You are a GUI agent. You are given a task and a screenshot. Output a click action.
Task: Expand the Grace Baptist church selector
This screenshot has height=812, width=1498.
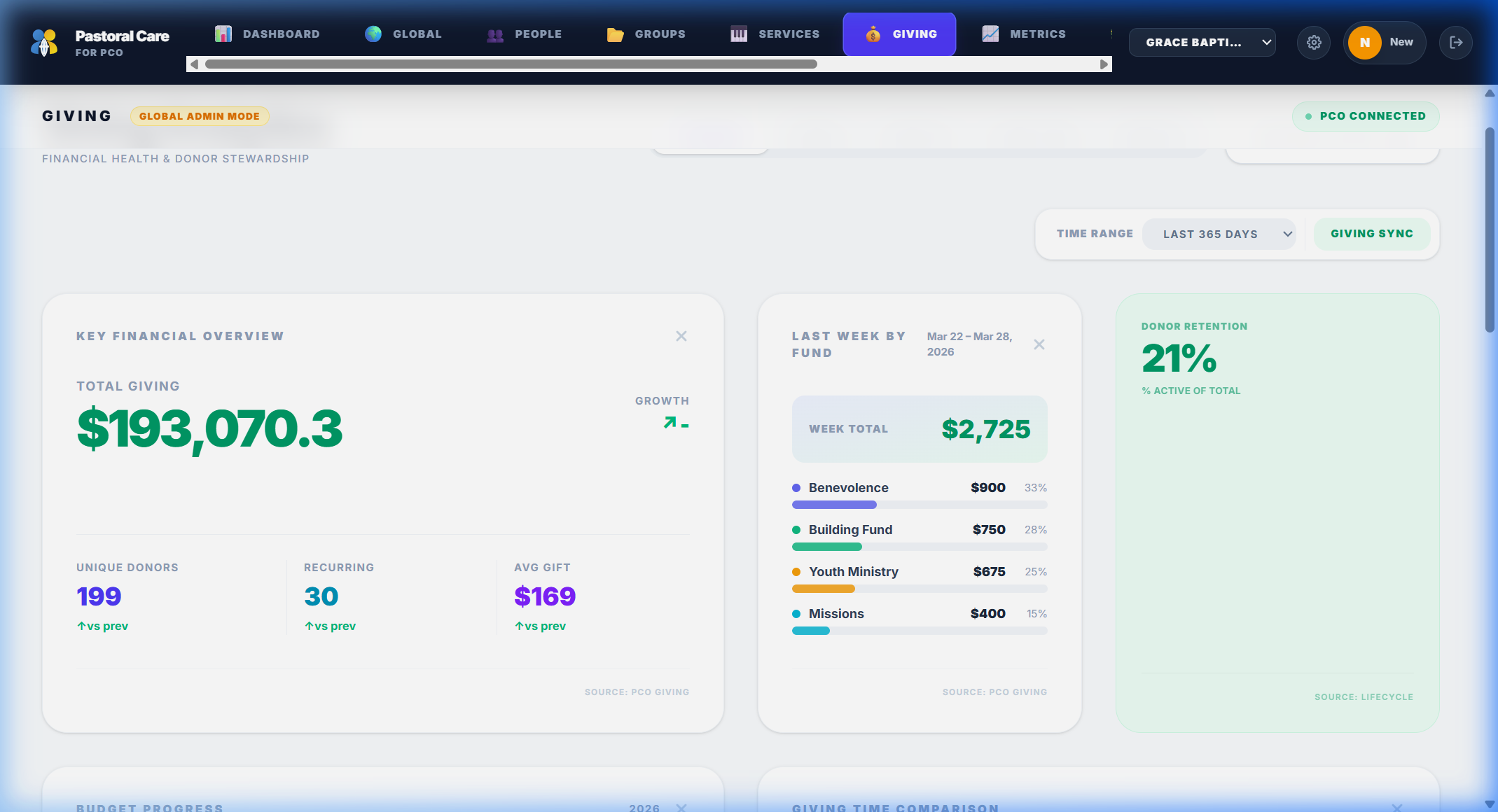(1202, 43)
